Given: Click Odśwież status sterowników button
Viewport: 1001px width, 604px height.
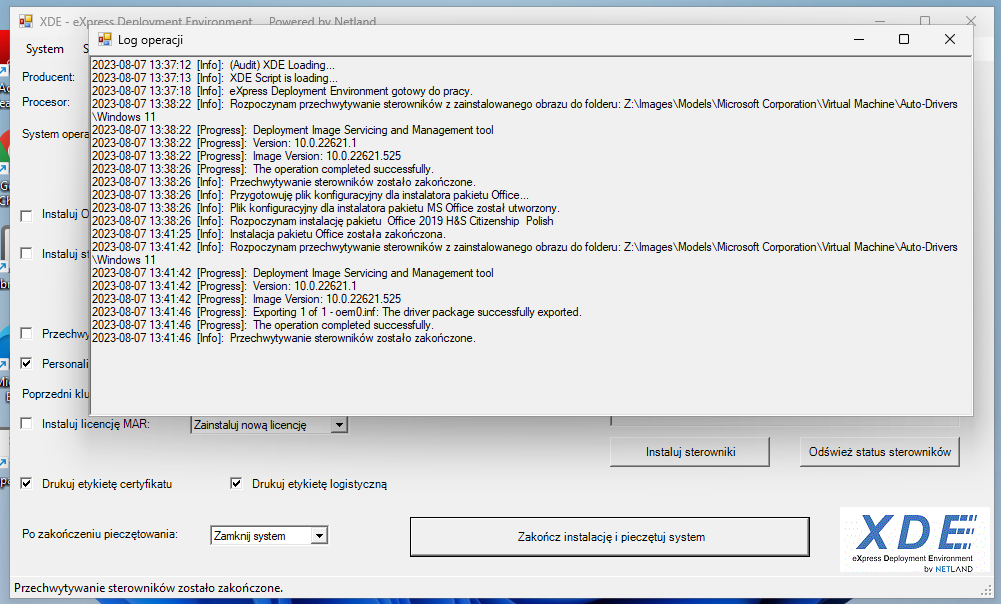Looking at the screenshot, I should (x=880, y=452).
